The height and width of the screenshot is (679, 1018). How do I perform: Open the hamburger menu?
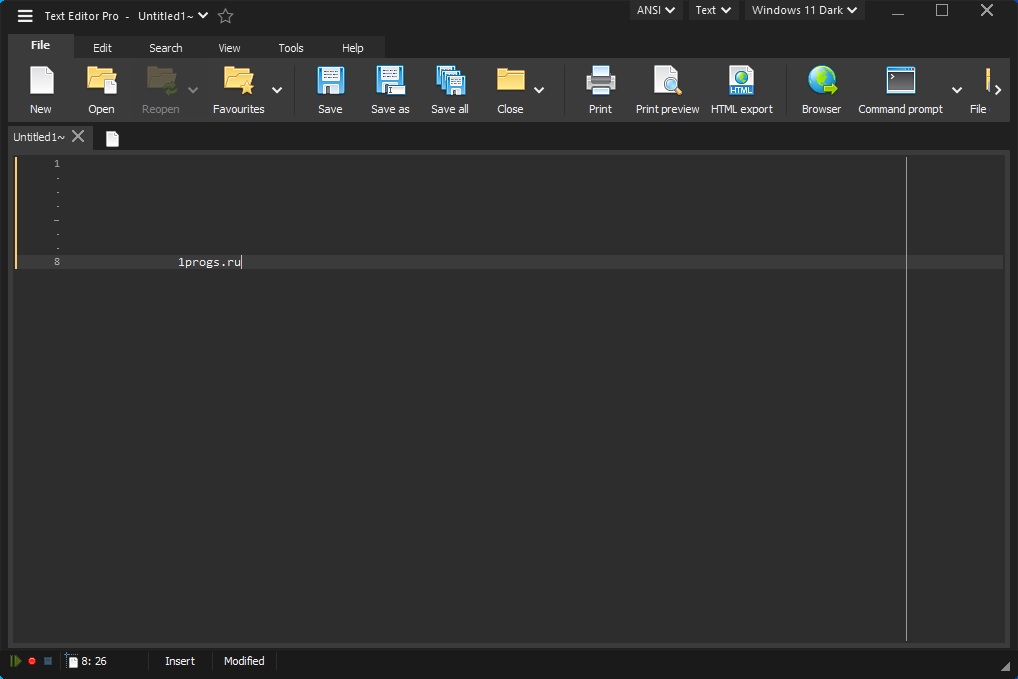(x=24, y=15)
